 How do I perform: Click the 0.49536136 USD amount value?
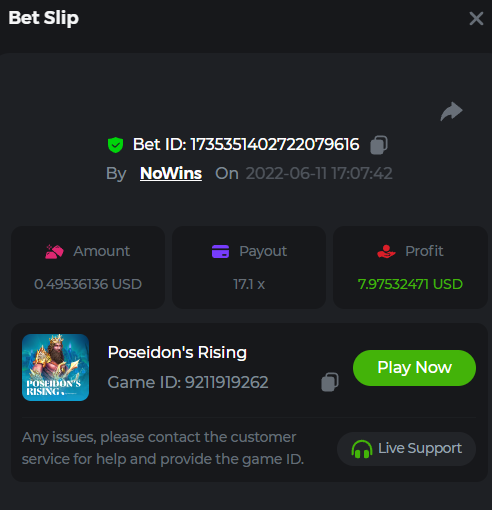[88, 284]
